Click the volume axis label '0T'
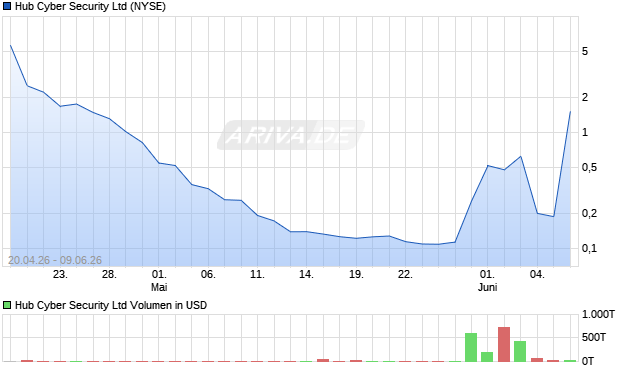 [x=588, y=361]
